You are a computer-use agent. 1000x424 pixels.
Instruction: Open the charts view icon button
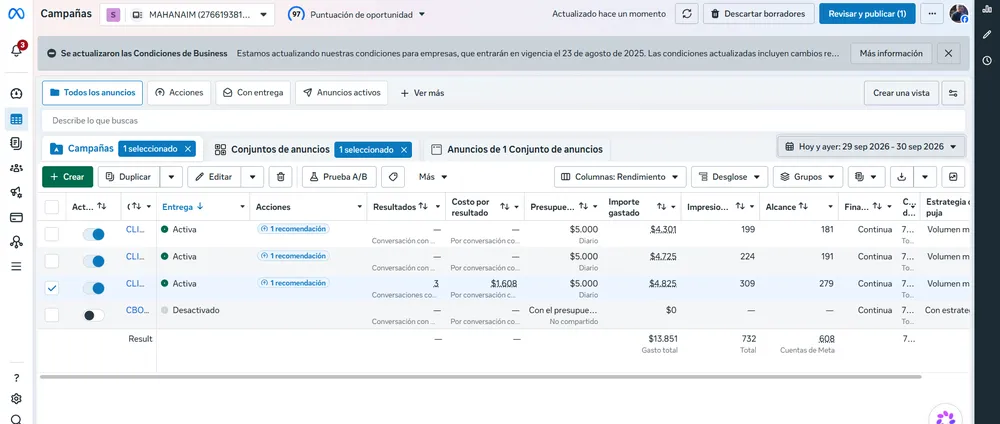click(x=953, y=177)
